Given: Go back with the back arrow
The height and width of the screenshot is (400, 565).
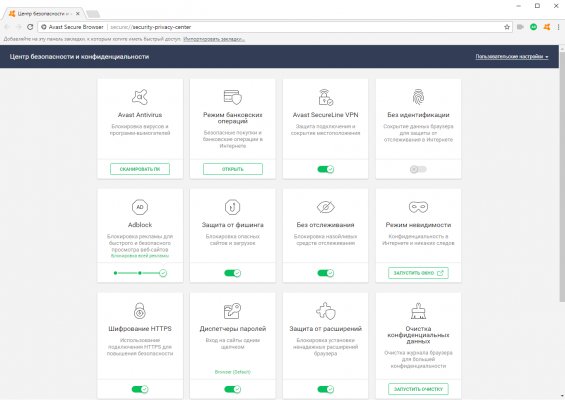Looking at the screenshot, I should click(6, 27).
